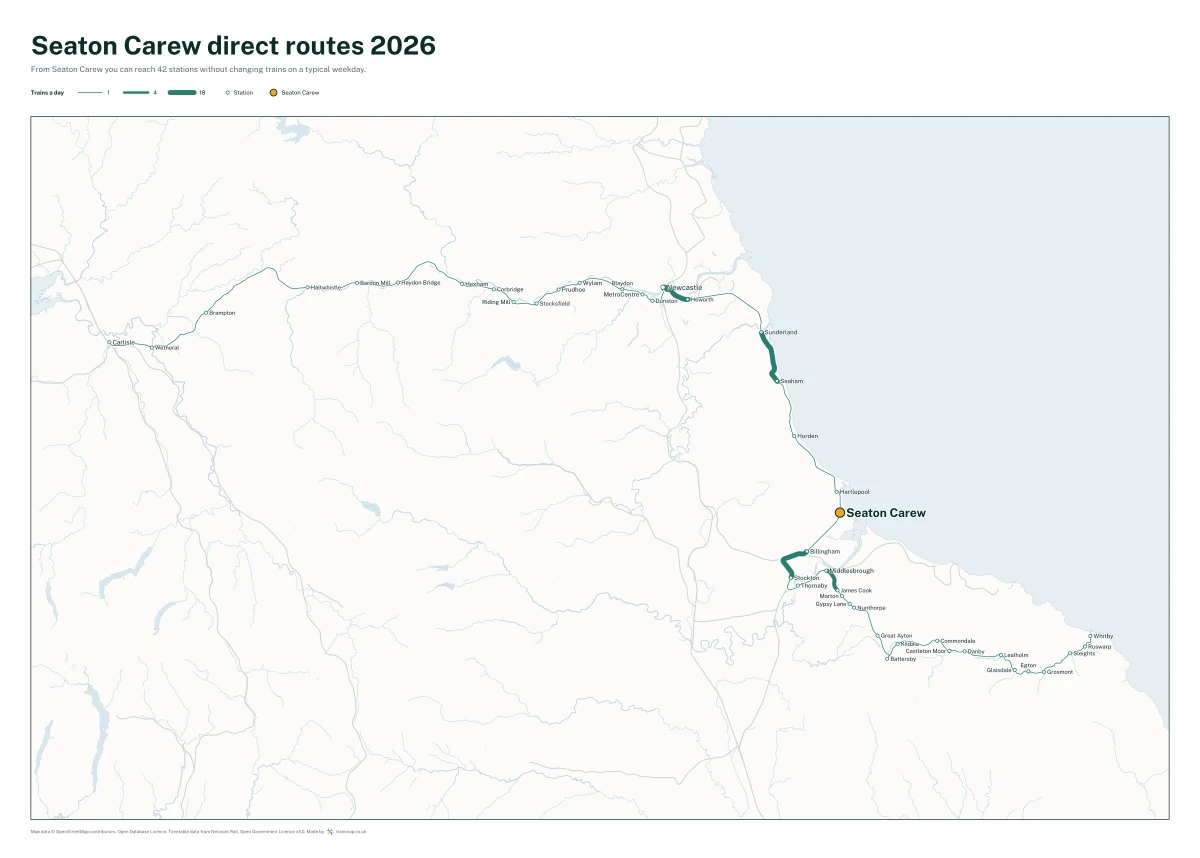1200x858 pixels.
Task: Click the medium 4-trains line sample in legend
Action: pos(136,92)
